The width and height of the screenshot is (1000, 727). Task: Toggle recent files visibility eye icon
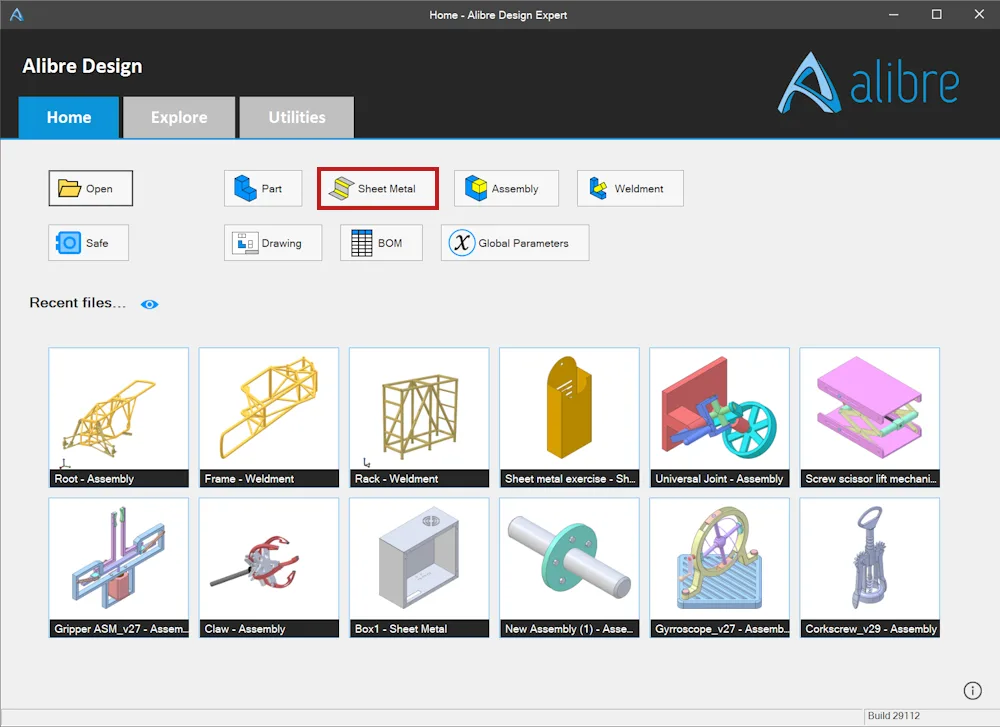(149, 304)
